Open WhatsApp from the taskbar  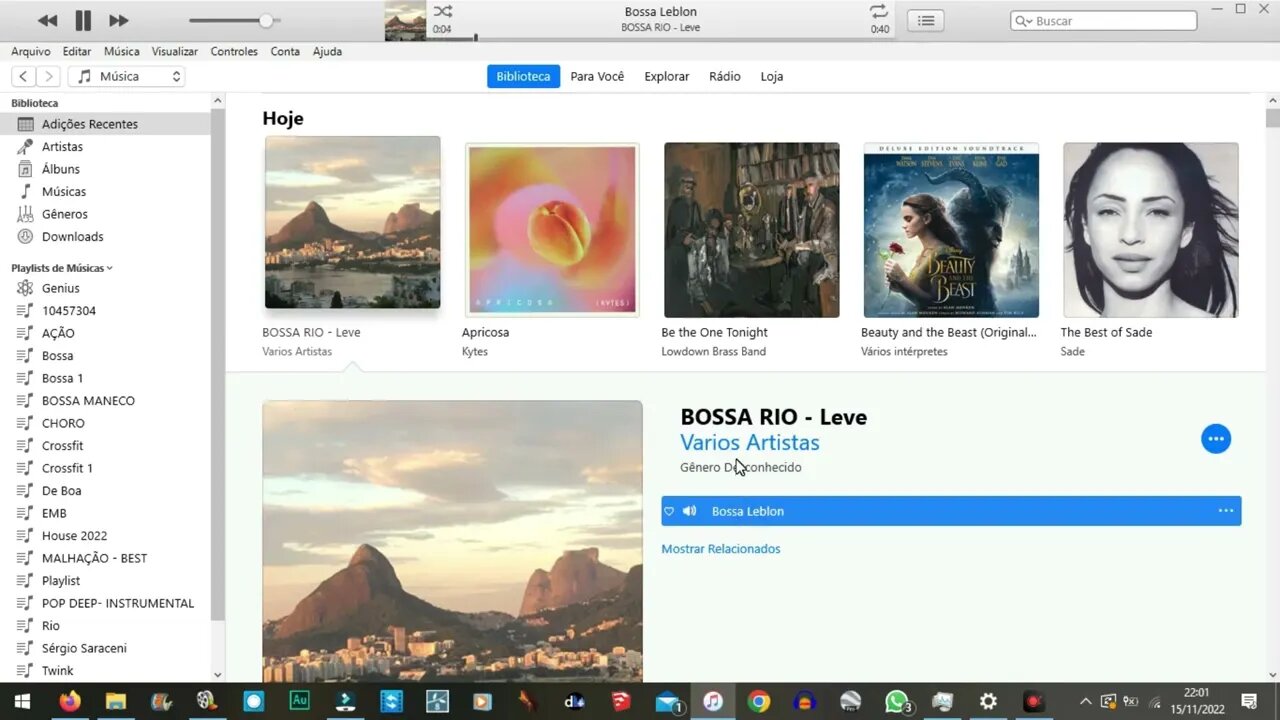point(897,702)
